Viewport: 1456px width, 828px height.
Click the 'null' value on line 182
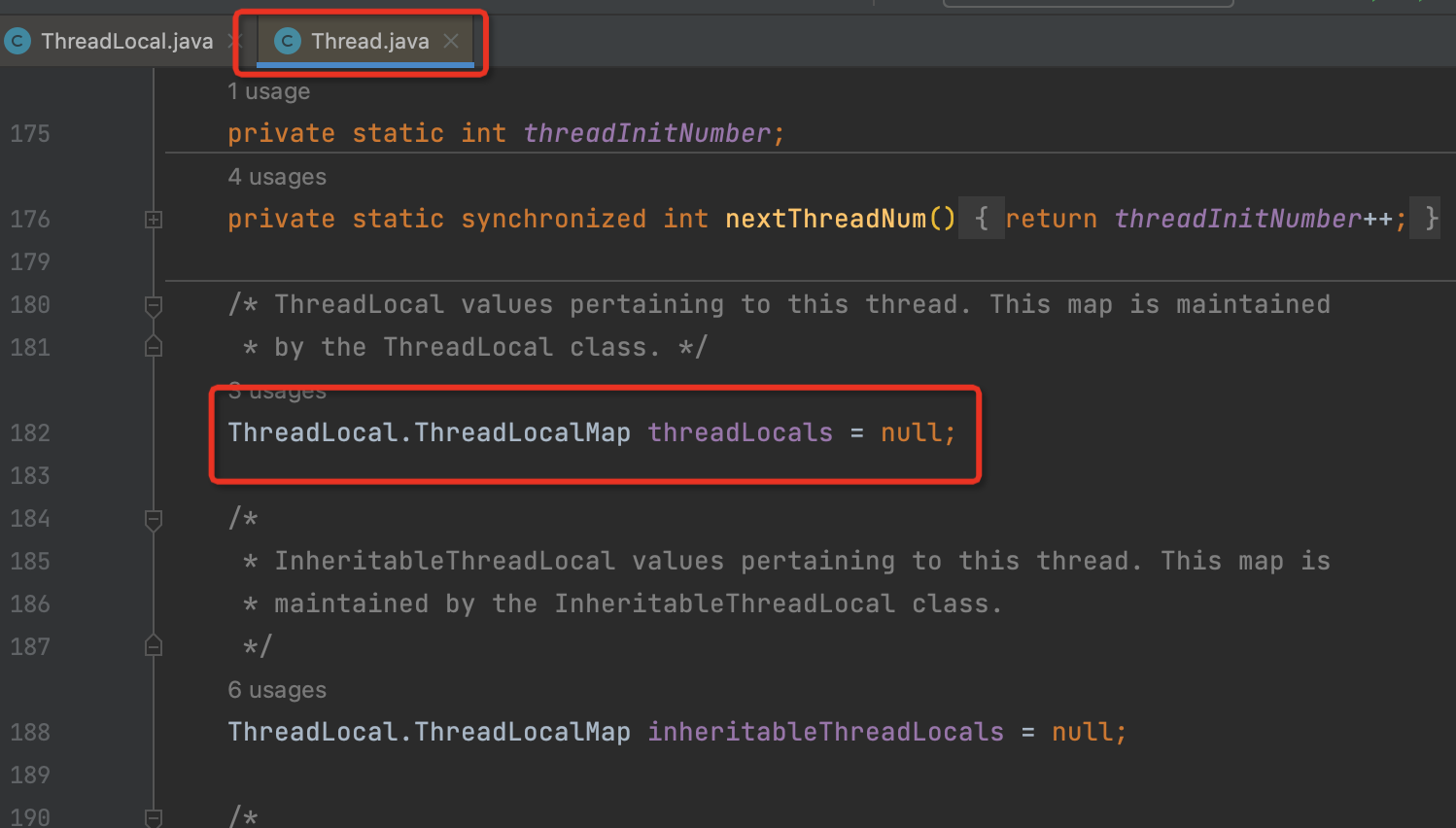point(911,432)
